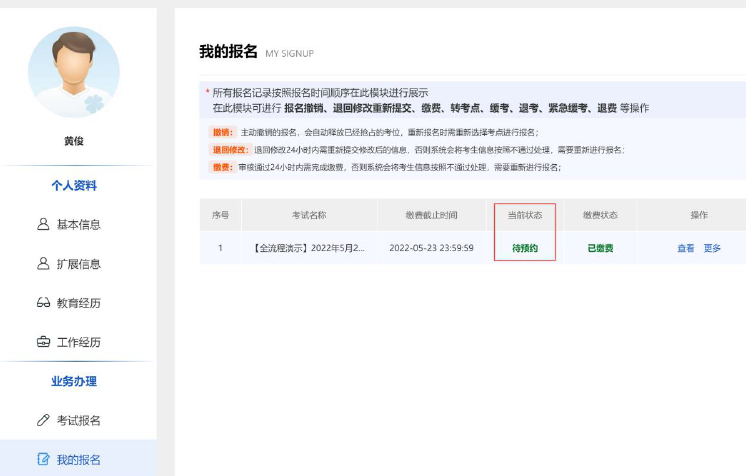The image size is (746, 476).
Task: Click the 操作 column header
Action: click(699, 215)
